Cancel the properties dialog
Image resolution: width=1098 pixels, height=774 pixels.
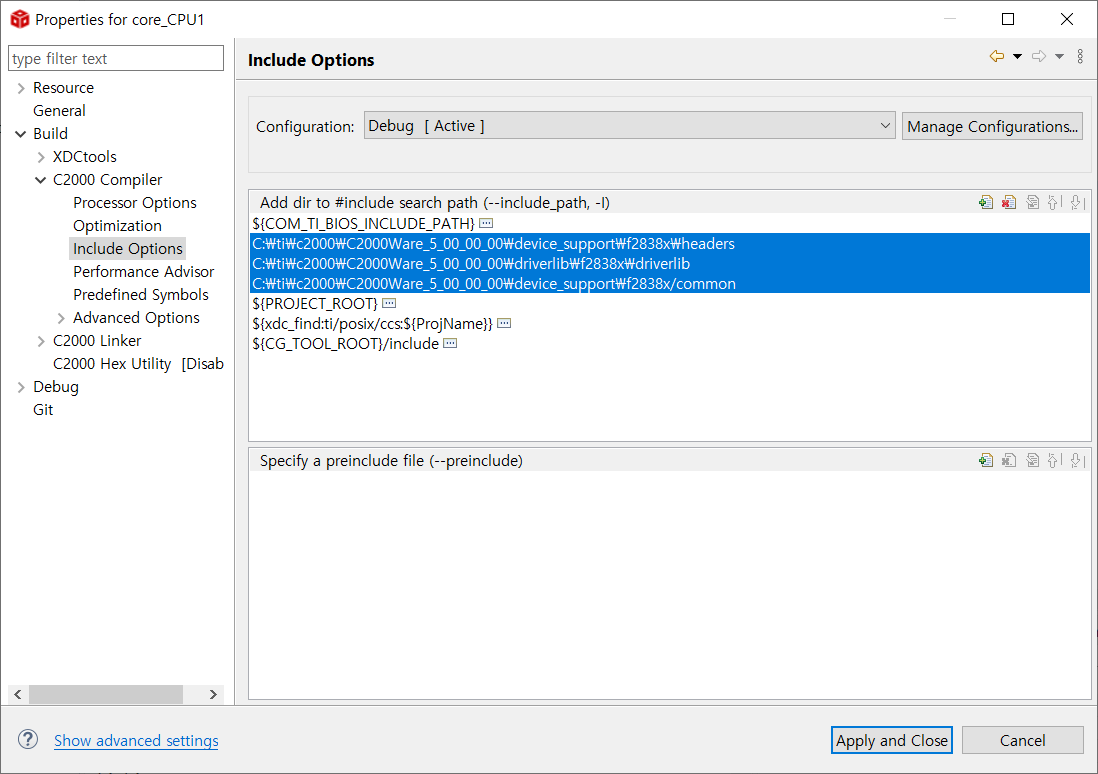pos(1022,740)
